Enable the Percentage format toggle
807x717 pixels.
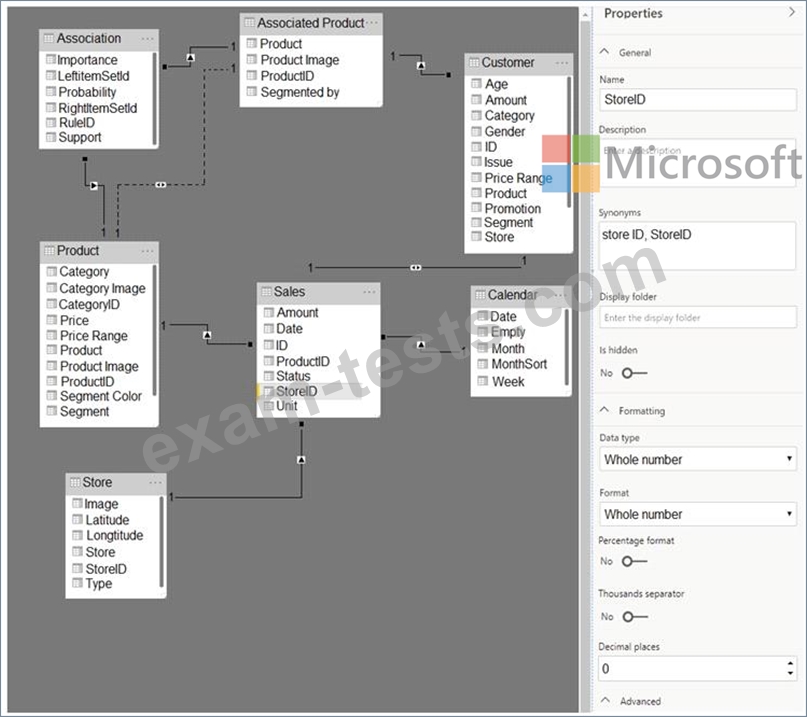pyautogui.click(x=634, y=561)
